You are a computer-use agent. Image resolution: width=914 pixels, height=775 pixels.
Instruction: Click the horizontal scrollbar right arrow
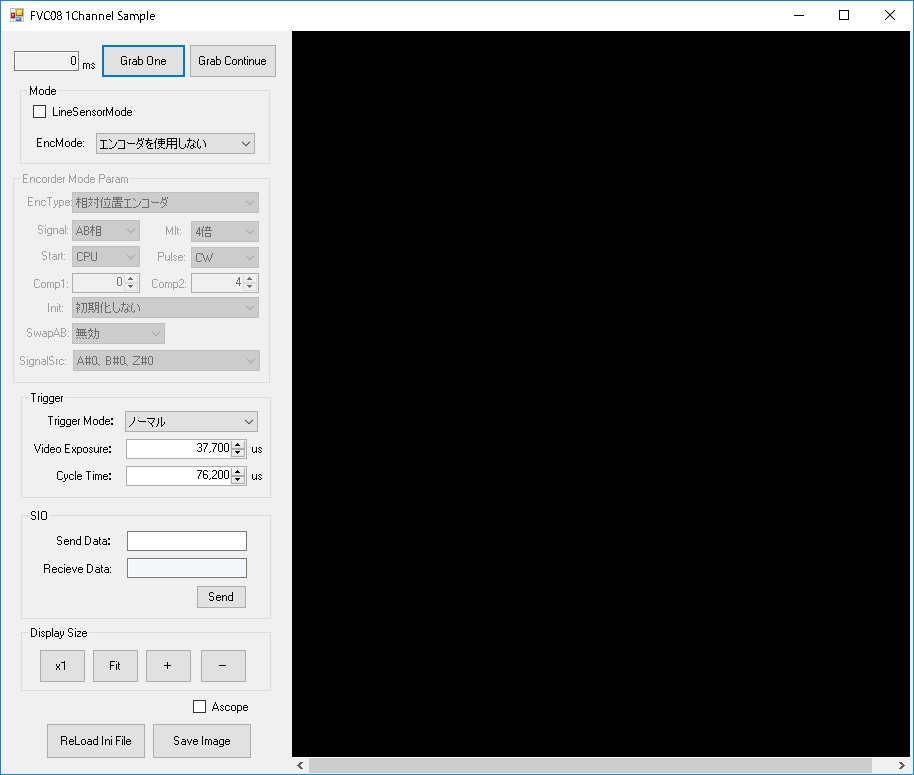click(x=902, y=766)
